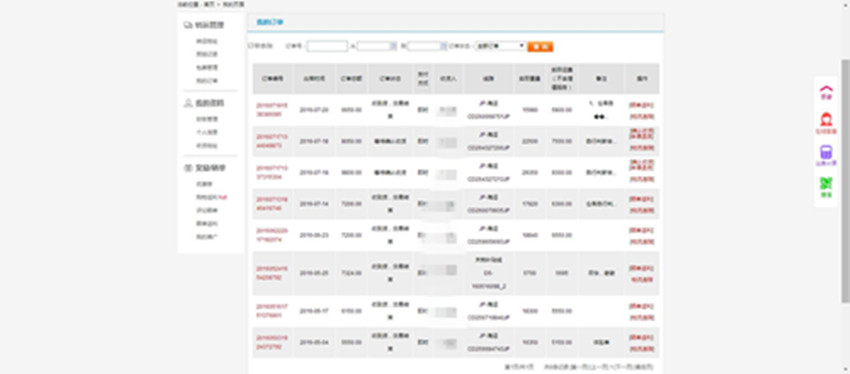Screen dimensions: 850x374
Task: Click the freight value 5150.00
Action: pos(562,342)
